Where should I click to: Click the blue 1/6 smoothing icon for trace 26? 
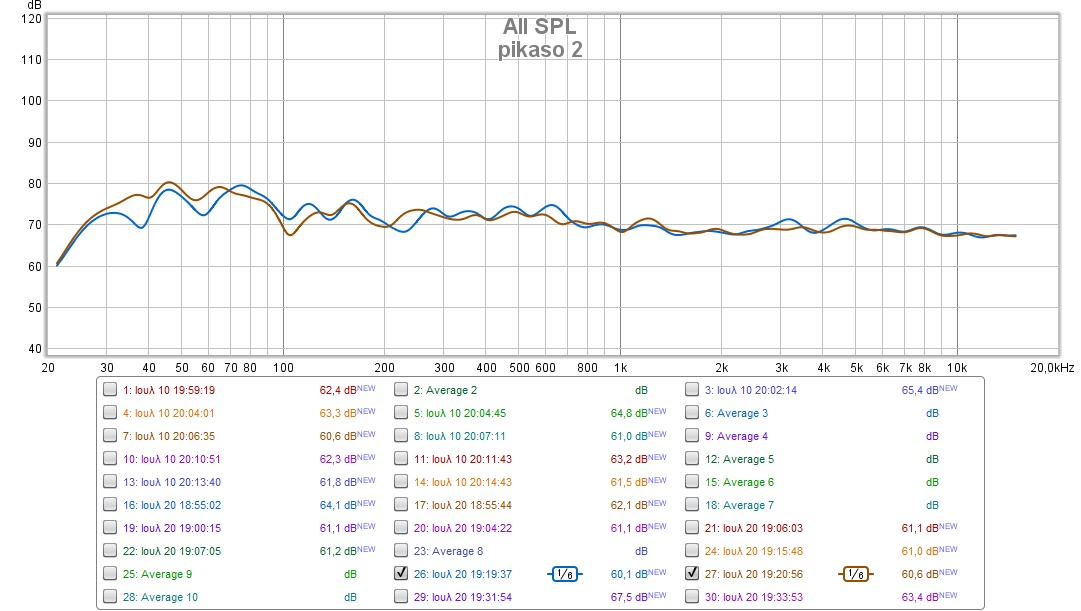[x=565, y=574]
